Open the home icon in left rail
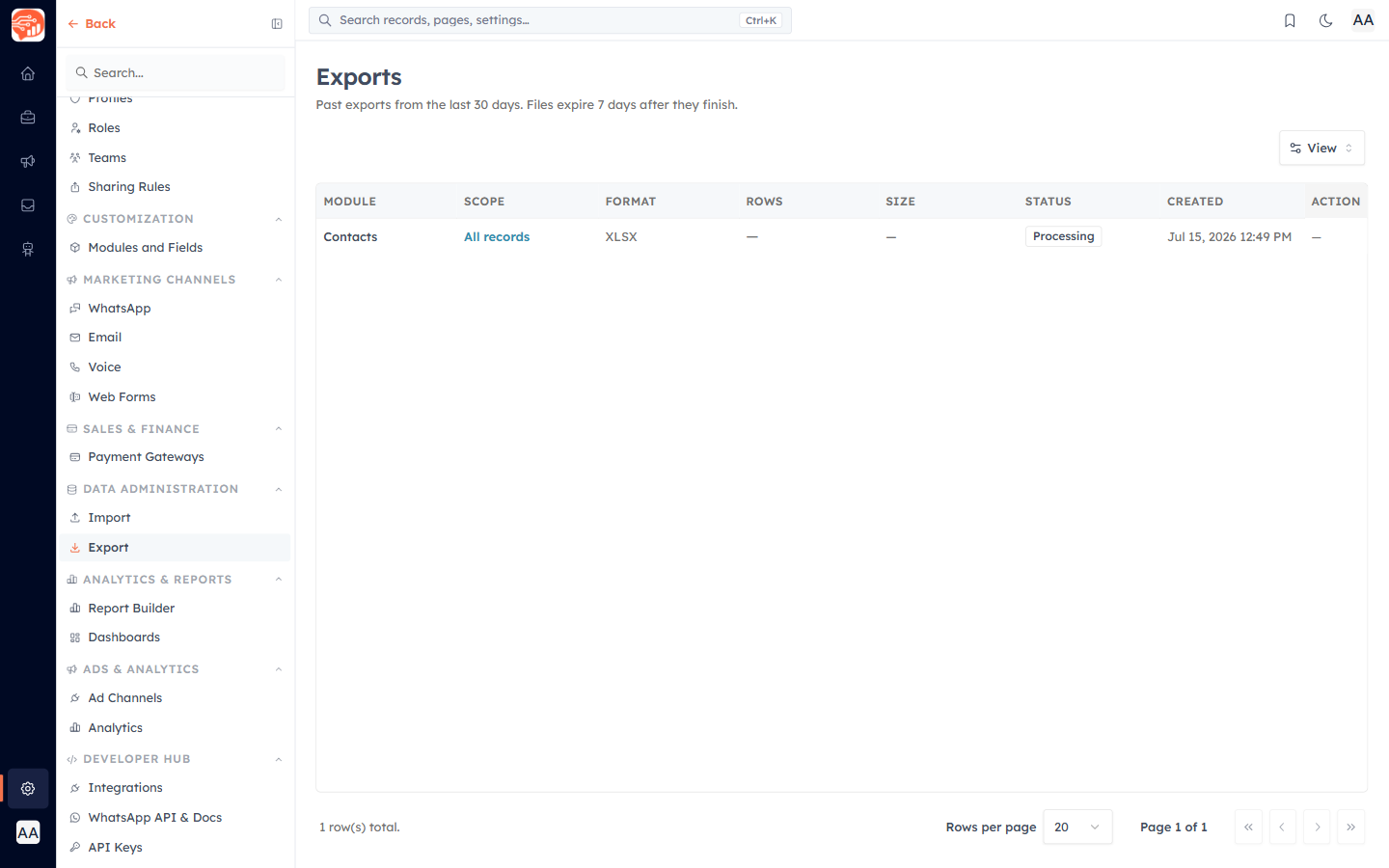 tap(28, 73)
